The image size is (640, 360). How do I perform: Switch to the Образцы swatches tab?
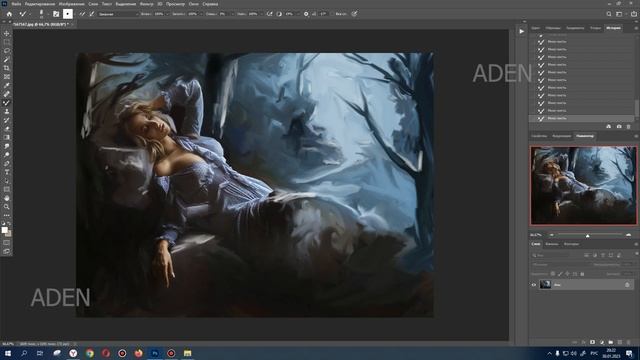click(x=553, y=28)
